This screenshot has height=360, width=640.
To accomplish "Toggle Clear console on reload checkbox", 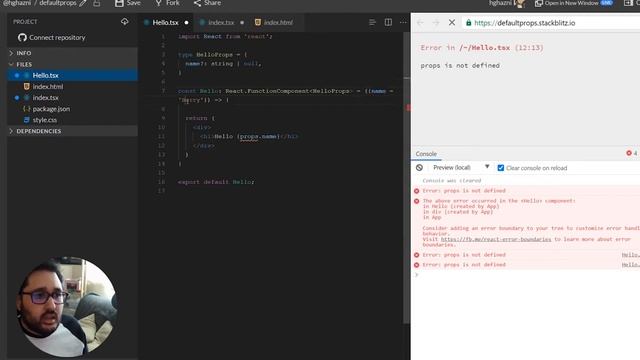I will 501,168.
